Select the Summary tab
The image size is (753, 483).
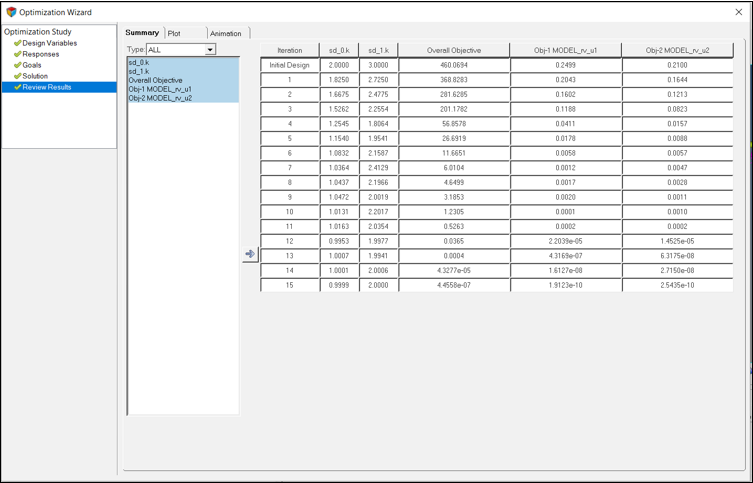pyautogui.click(x=142, y=33)
